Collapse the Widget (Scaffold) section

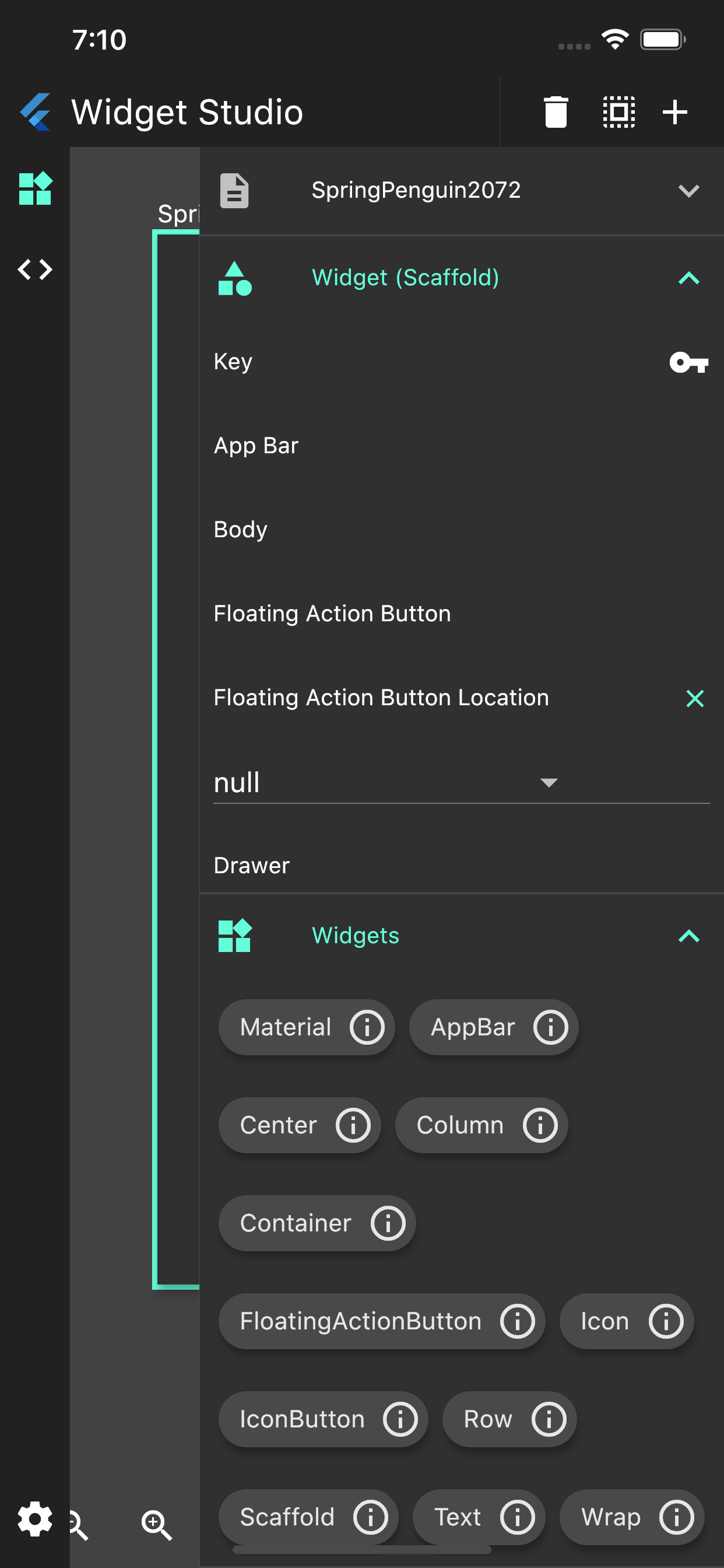[688, 278]
